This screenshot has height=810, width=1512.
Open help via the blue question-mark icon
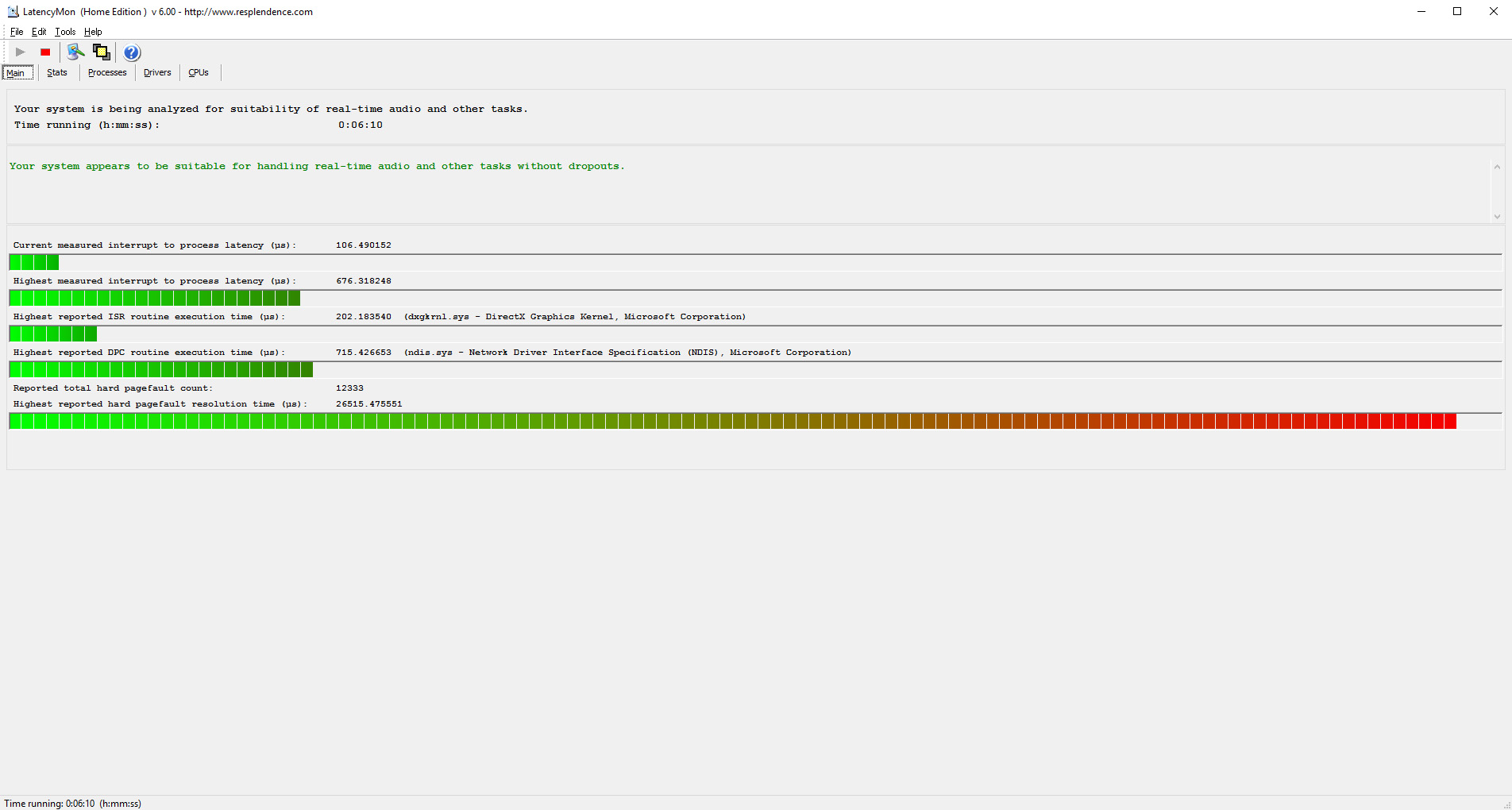point(132,52)
